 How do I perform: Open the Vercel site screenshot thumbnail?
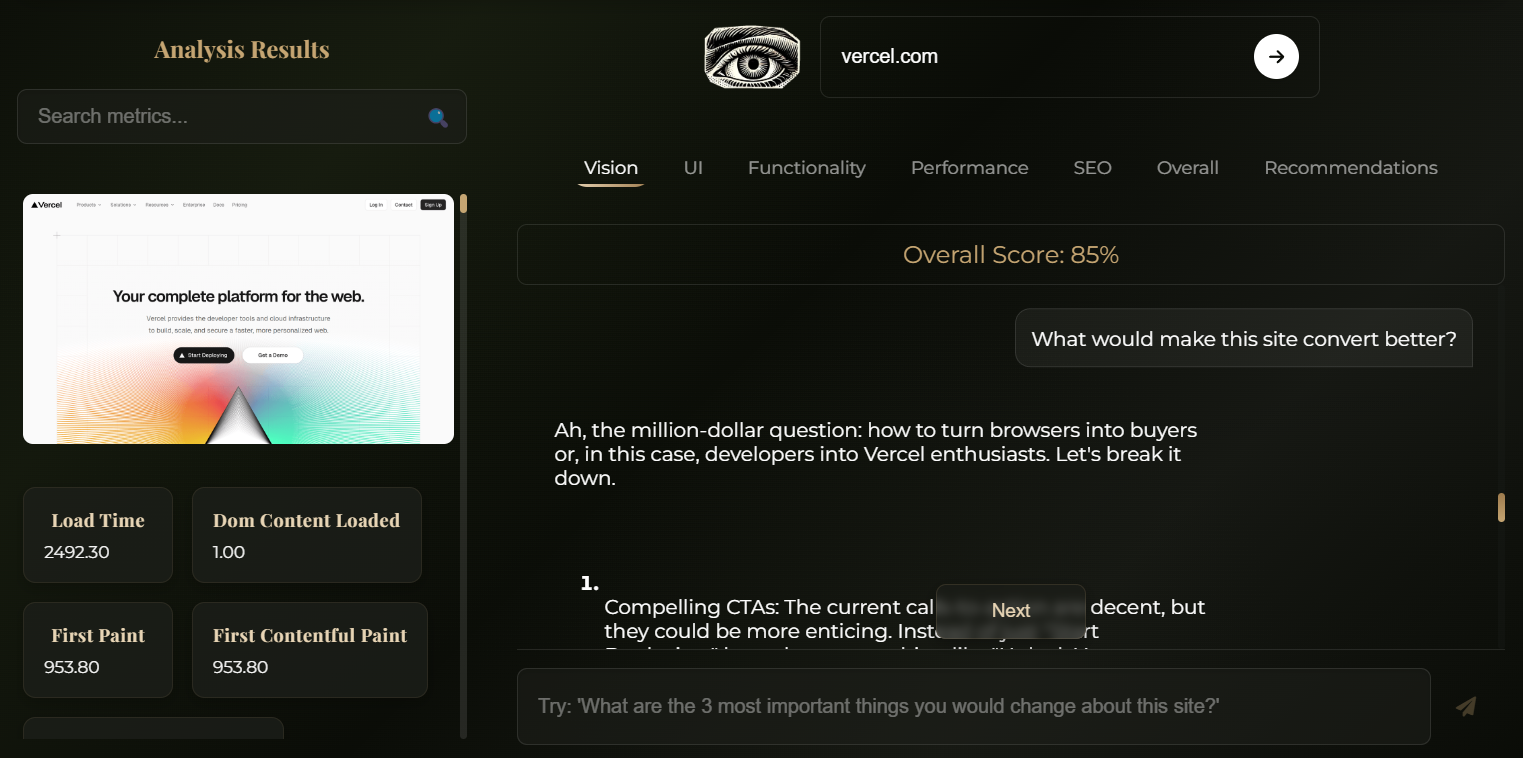[x=238, y=319]
